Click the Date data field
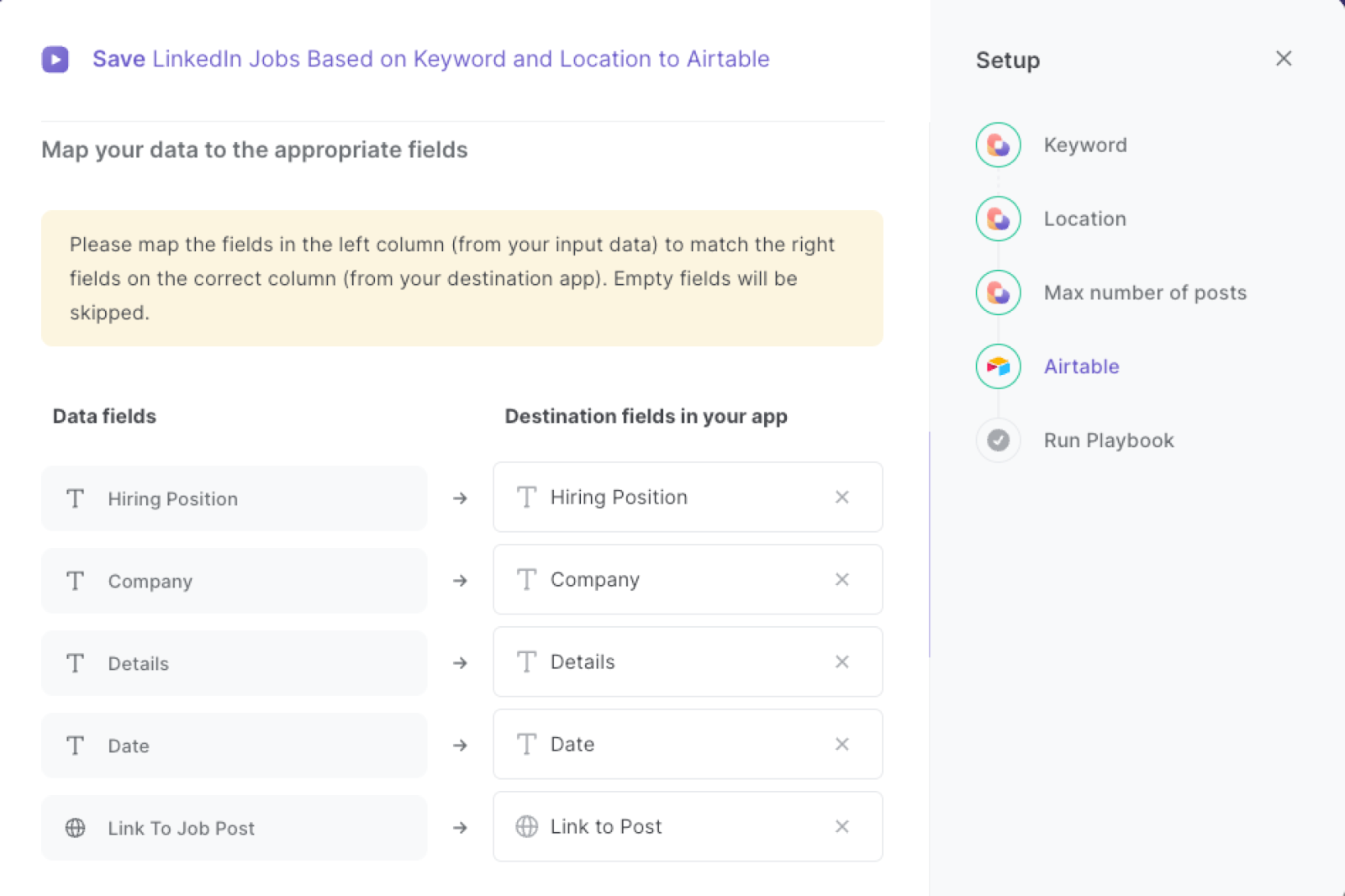 pyautogui.click(x=234, y=746)
